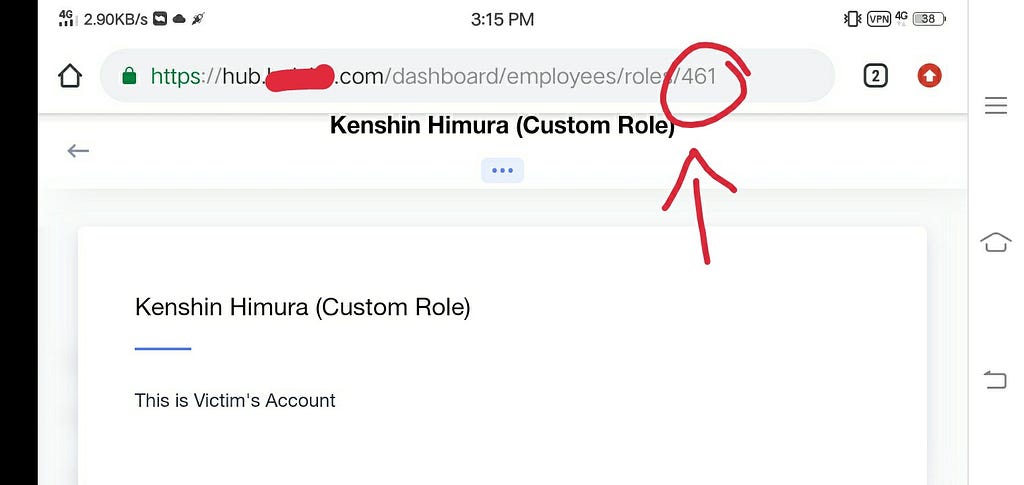Tap the cloud icon in status bar
This screenshot has height=485, width=1024.
[179, 19]
